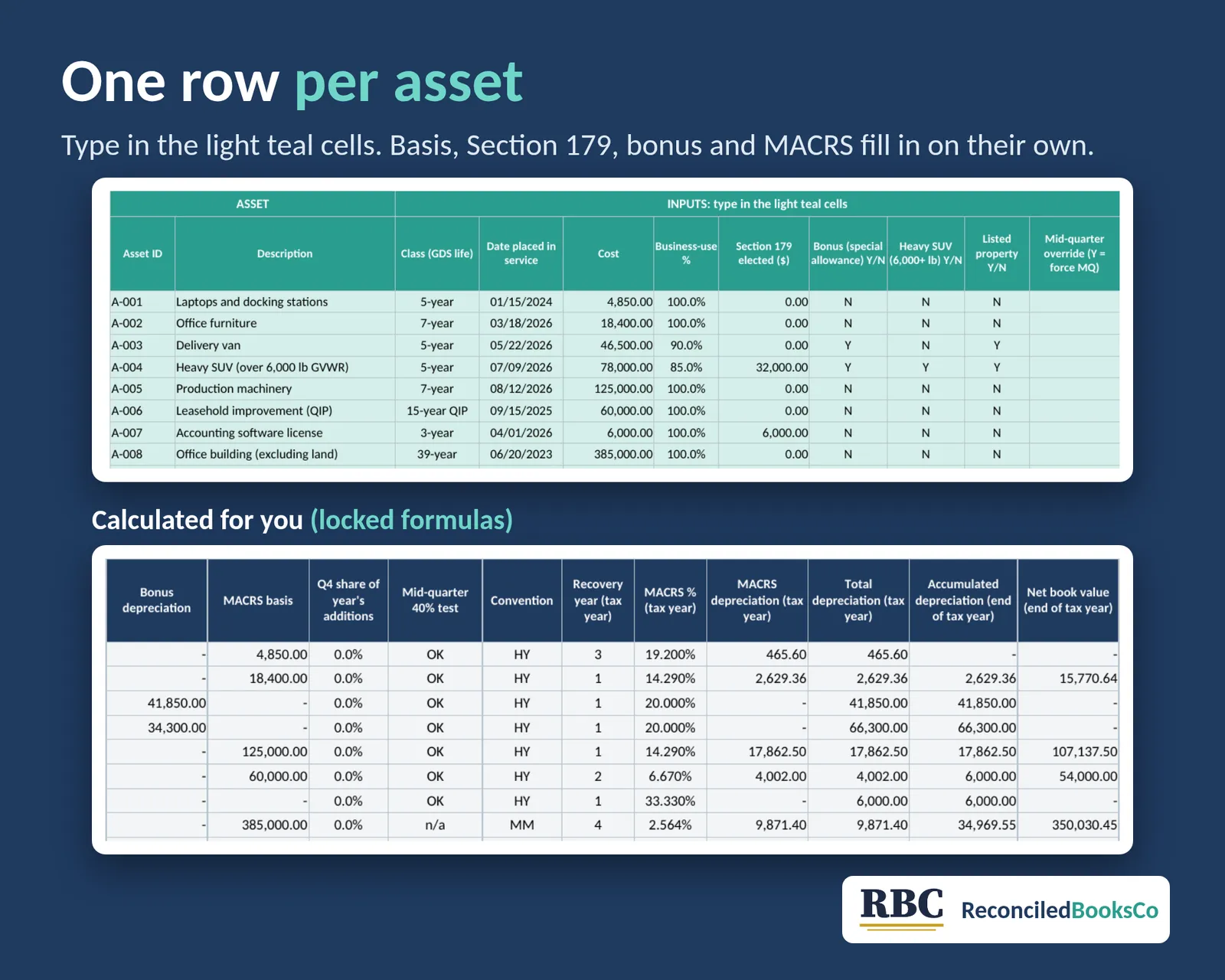The image size is (1225, 980).
Task: Select the MM convention cell
Action: click(x=522, y=825)
